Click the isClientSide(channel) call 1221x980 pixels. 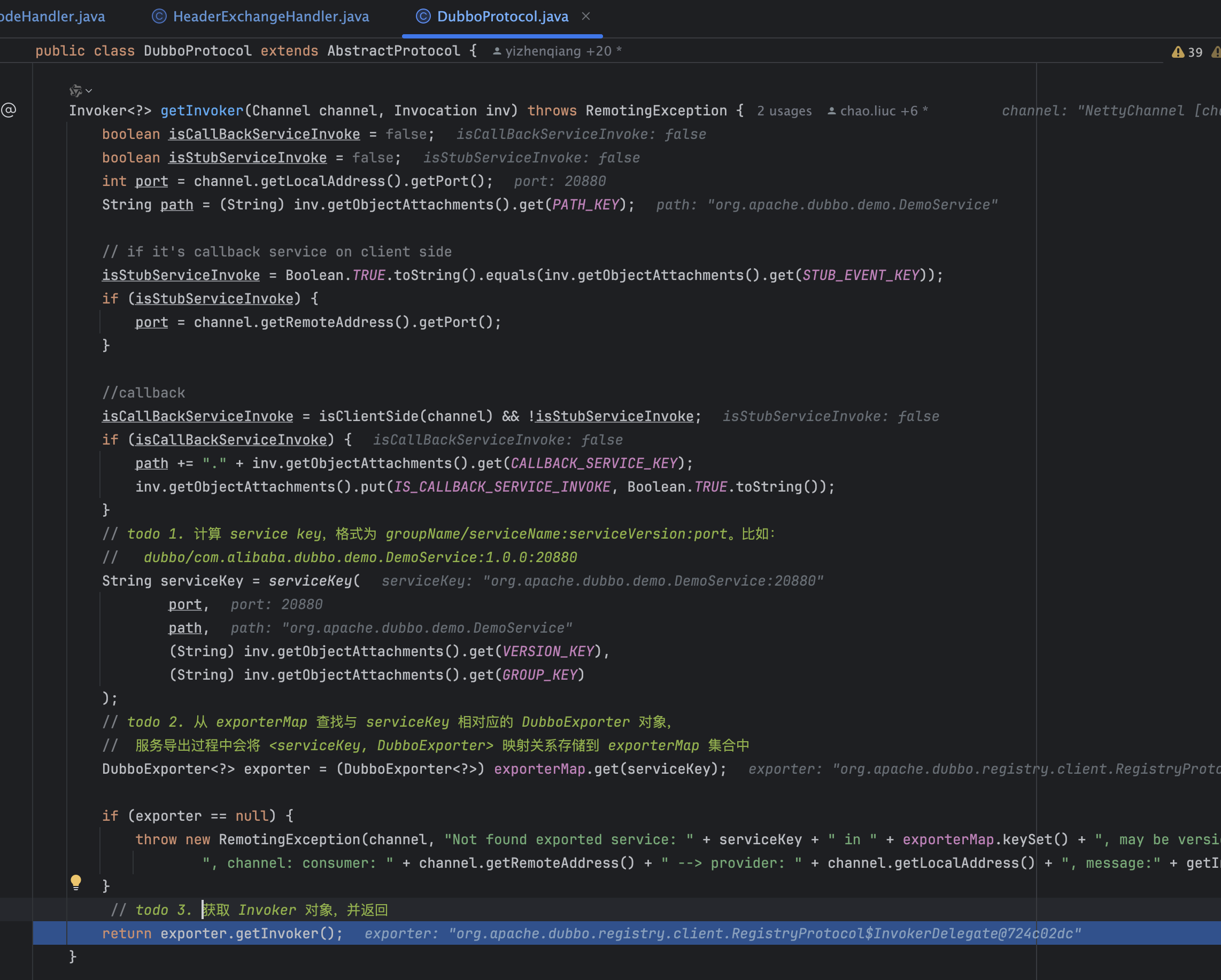pos(406,416)
